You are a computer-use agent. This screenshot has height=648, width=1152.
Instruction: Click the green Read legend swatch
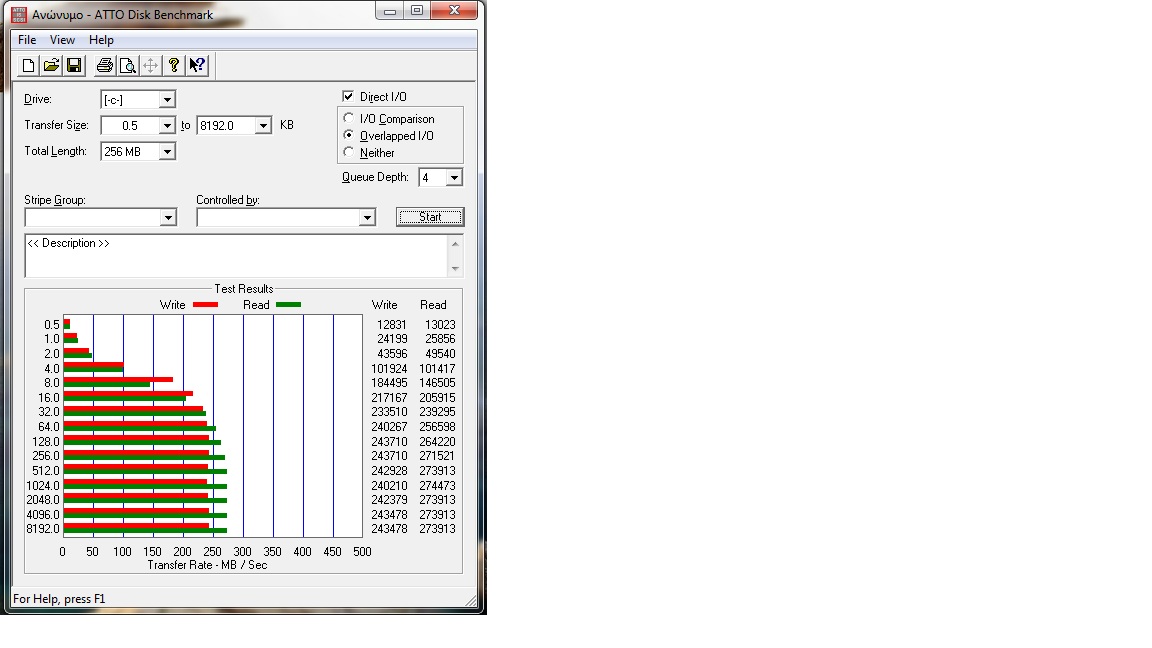[x=288, y=305]
